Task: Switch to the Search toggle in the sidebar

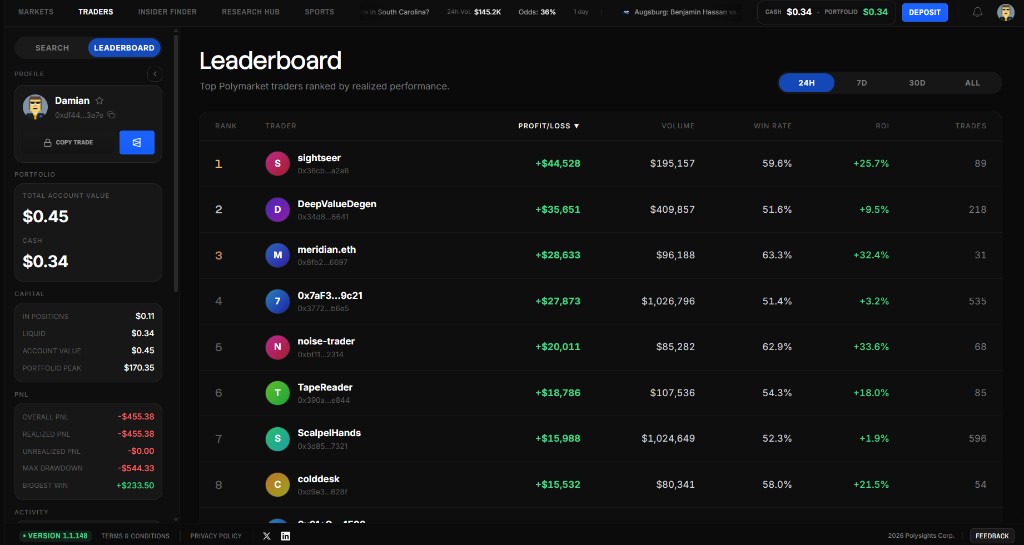Action: click(x=52, y=48)
